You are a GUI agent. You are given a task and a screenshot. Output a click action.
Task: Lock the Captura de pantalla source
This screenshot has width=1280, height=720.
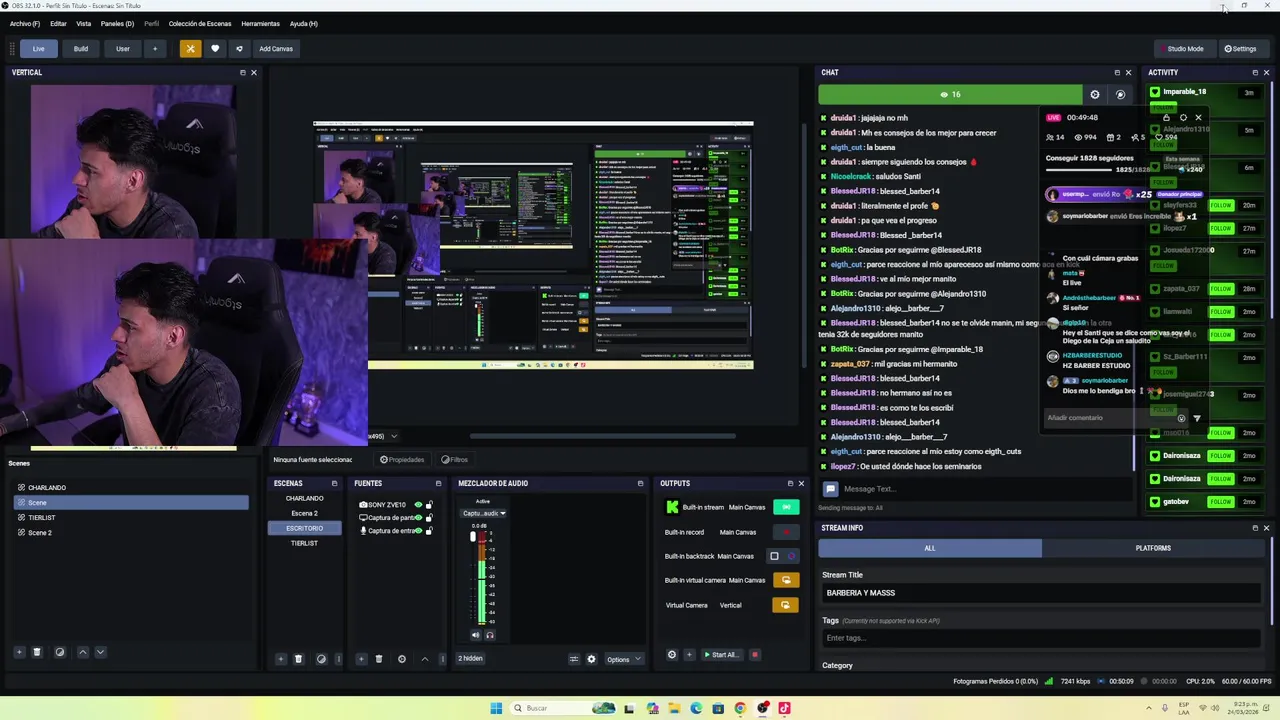pos(429,518)
